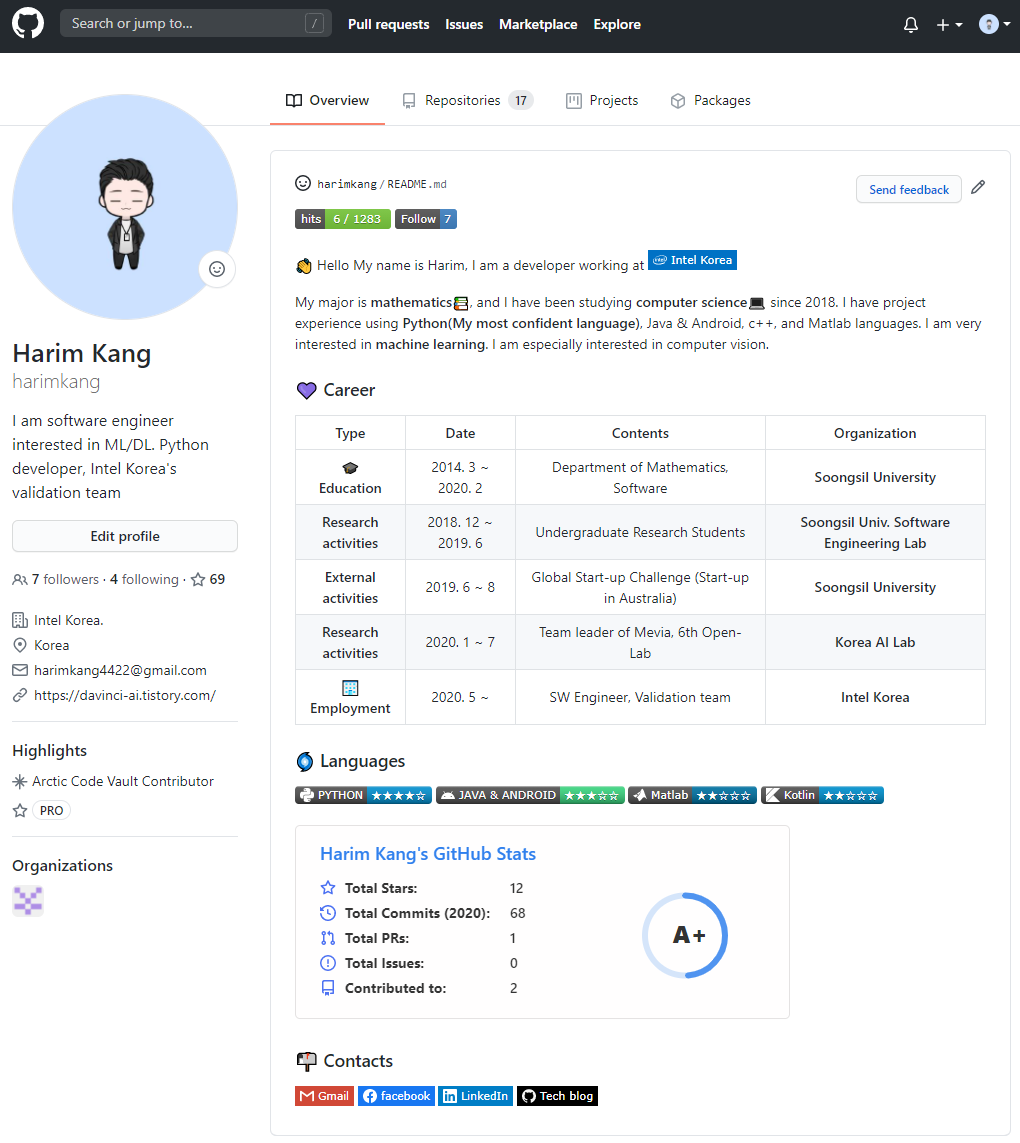Screen dimensions: 1020x1143
Task: Click the Total Commits (2020) row
Action: [423, 913]
